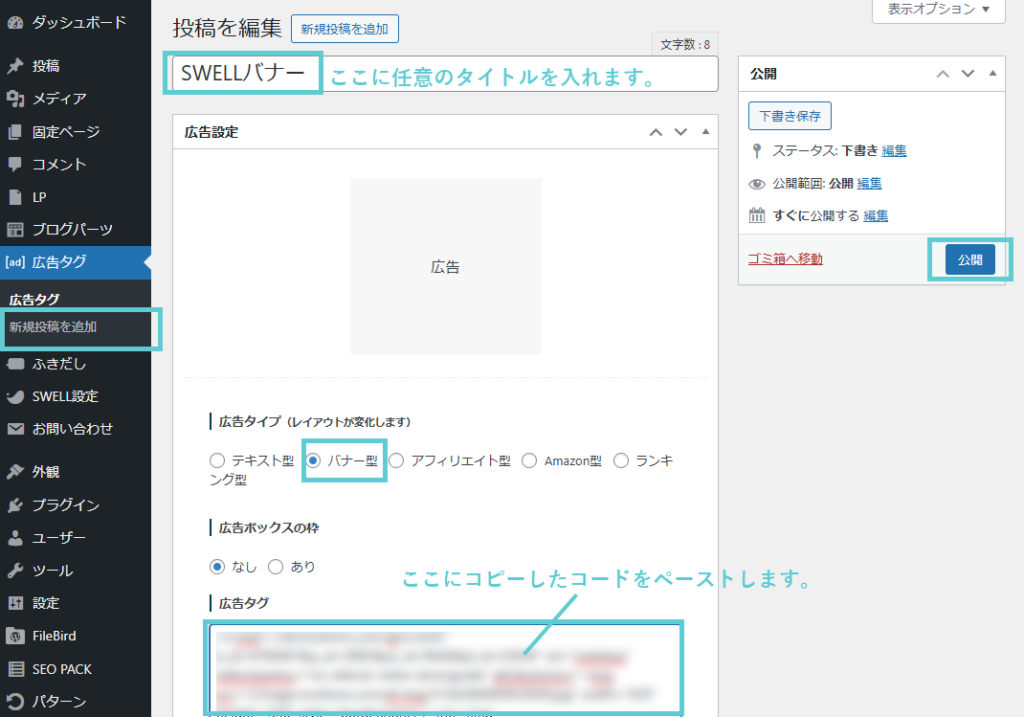Click the FileBird icon in sidebar
The width and height of the screenshot is (1024, 717).
[x=15, y=636]
